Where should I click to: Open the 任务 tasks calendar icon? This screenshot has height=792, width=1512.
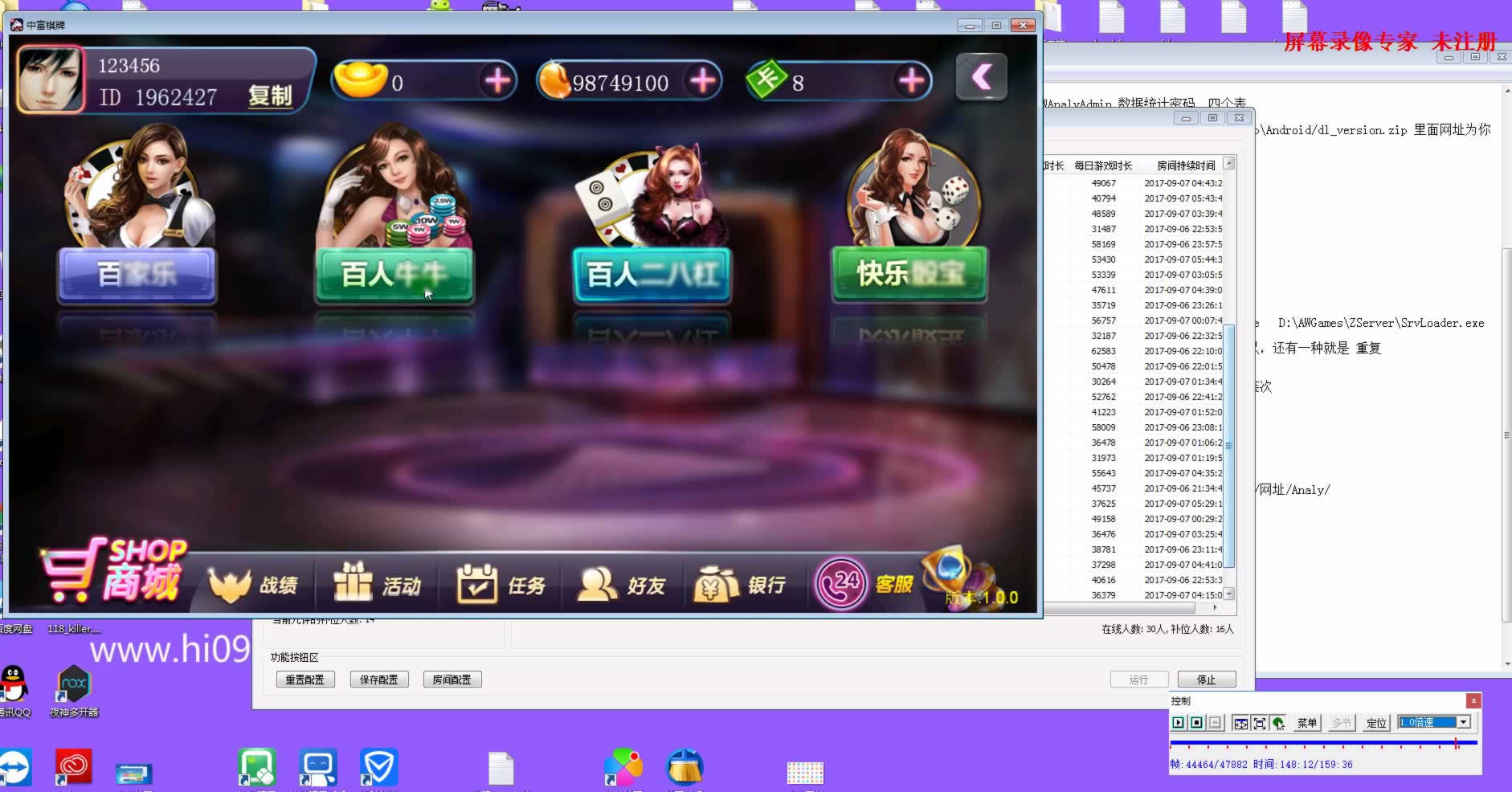click(x=501, y=584)
